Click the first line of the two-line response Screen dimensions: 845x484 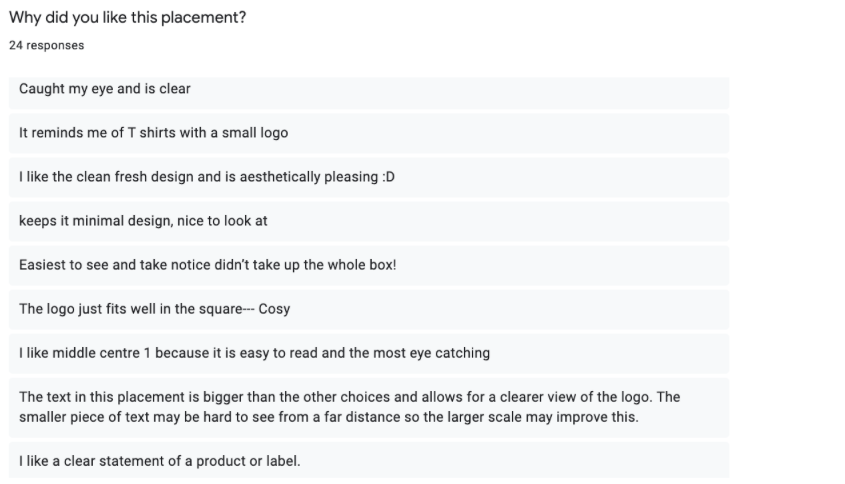click(349, 397)
